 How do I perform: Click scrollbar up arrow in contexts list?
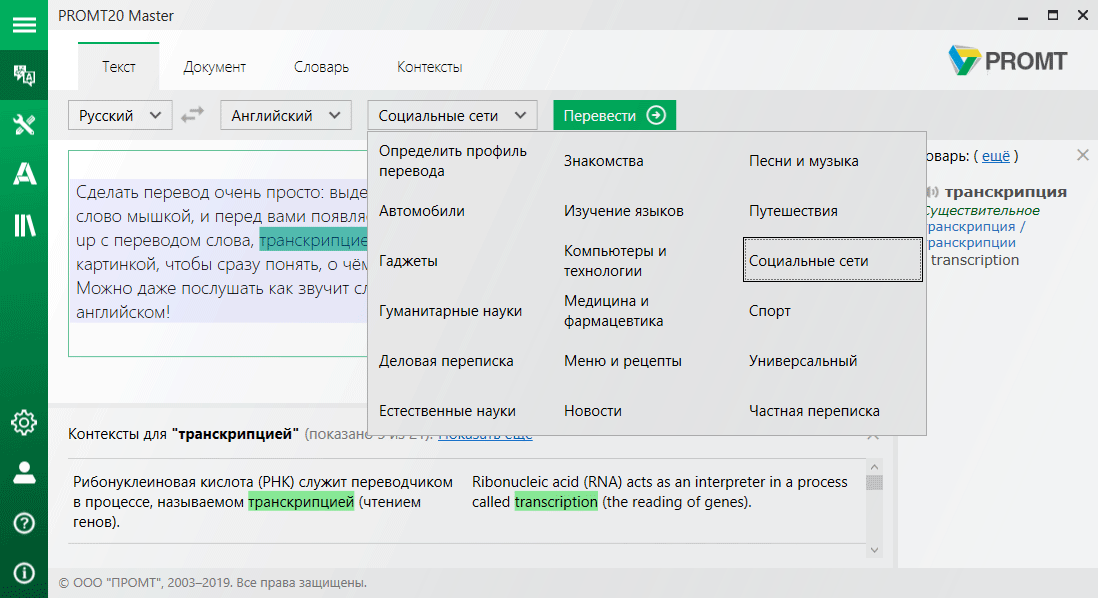(x=874, y=466)
